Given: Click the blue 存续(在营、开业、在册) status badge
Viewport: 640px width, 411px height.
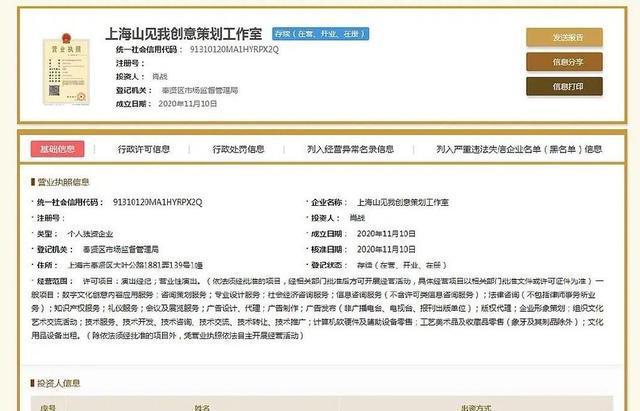Looking at the screenshot, I should 320,33.
